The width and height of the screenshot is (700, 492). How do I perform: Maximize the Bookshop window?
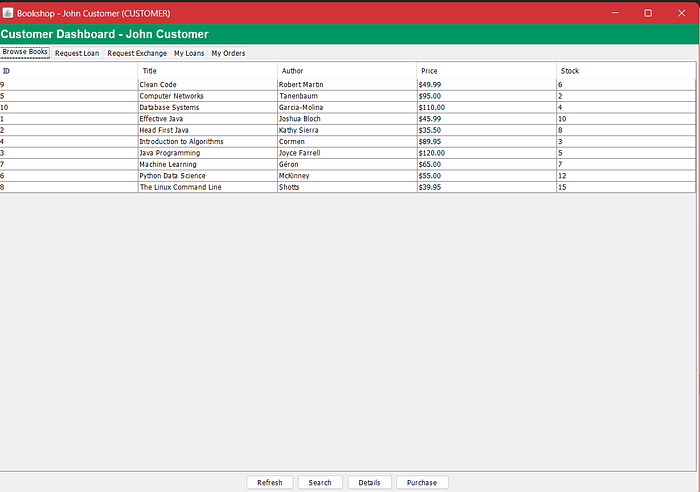(x=648, y=13)
